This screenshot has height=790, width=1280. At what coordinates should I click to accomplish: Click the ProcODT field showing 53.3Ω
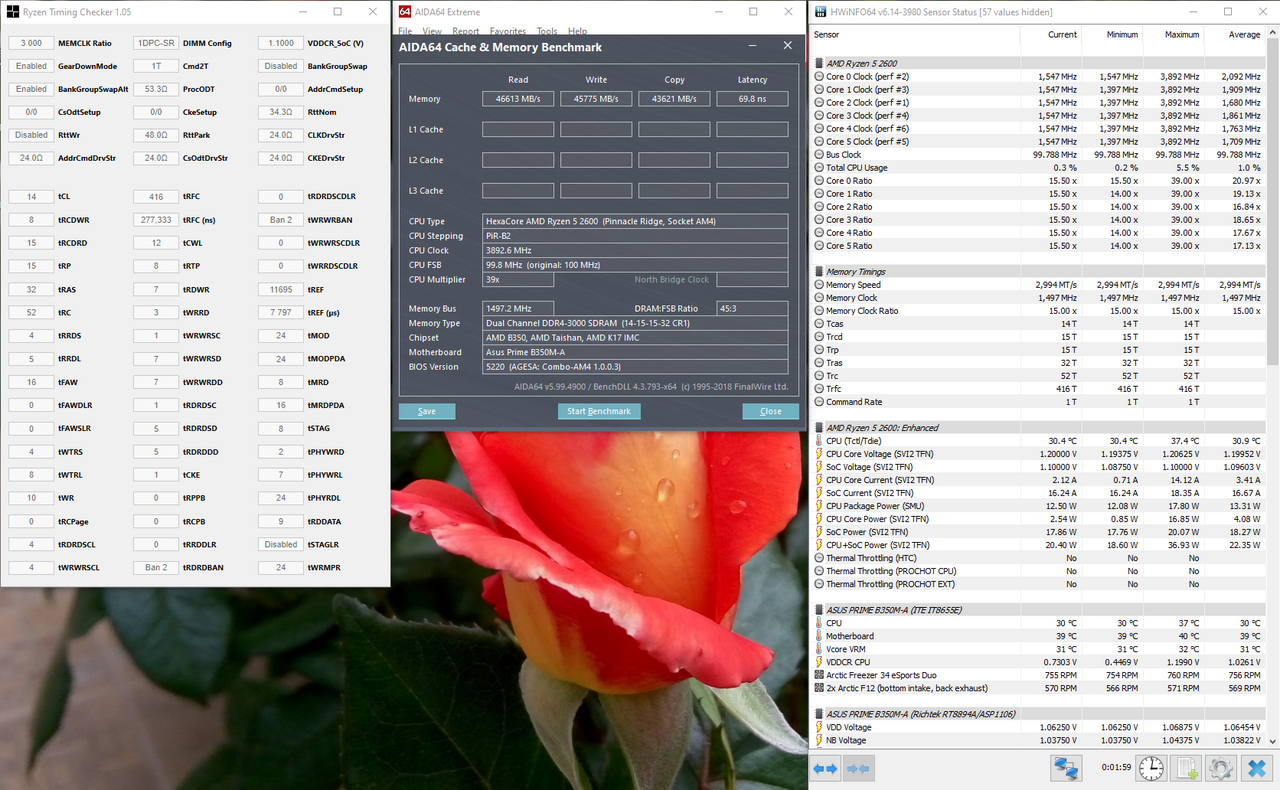click(x=156, y=89)
